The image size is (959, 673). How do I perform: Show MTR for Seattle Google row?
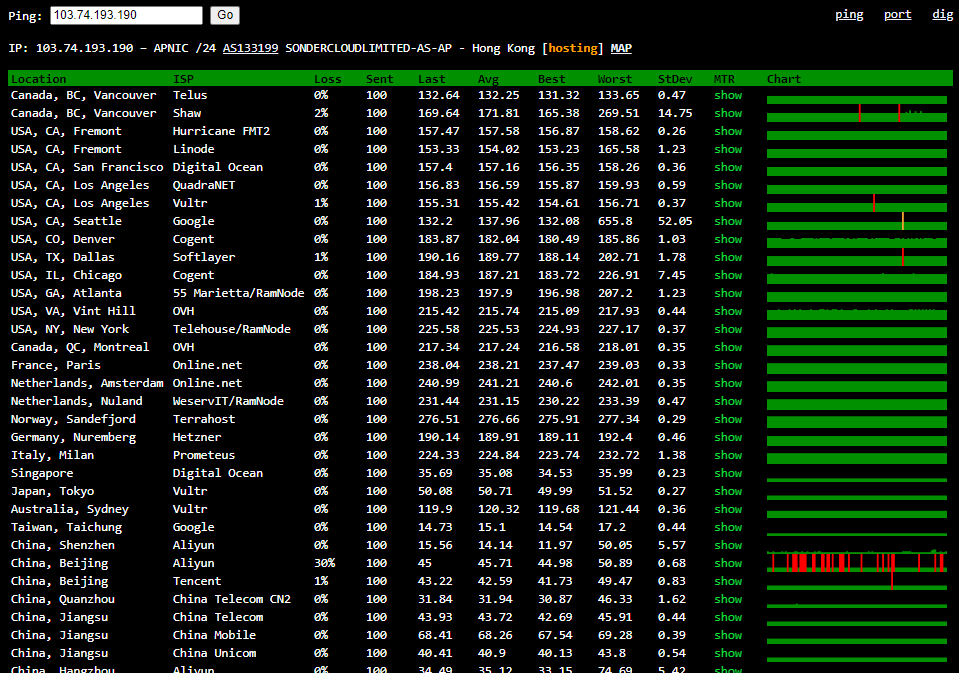728,221
